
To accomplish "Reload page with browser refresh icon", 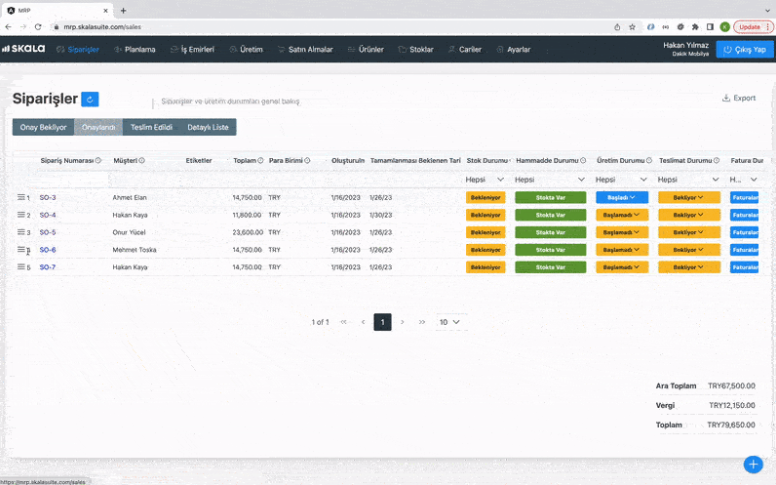I will (x=38, y=27).
